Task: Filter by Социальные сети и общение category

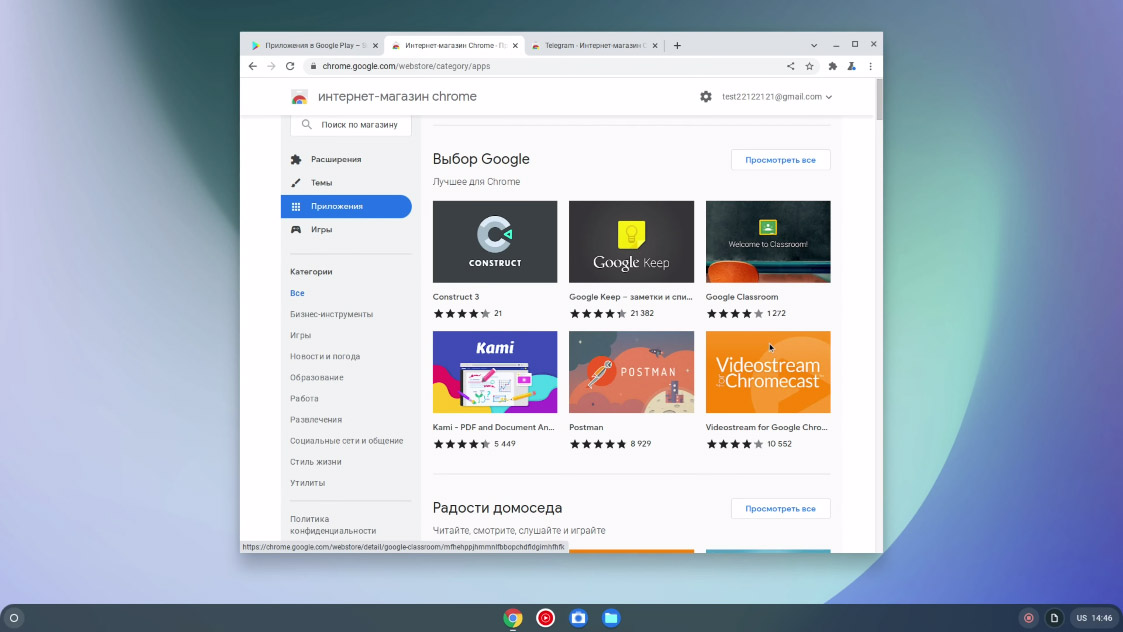Action: coord(347,441)
